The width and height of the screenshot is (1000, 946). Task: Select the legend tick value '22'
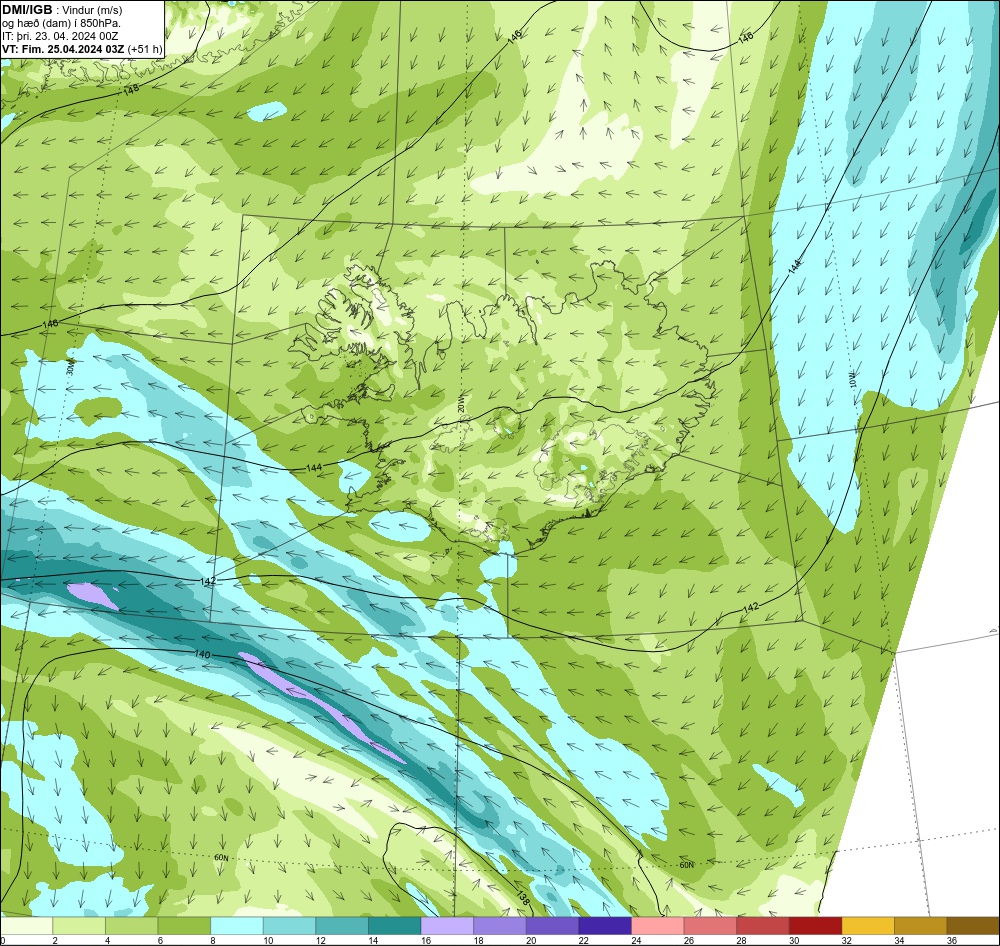pos(584,940)
